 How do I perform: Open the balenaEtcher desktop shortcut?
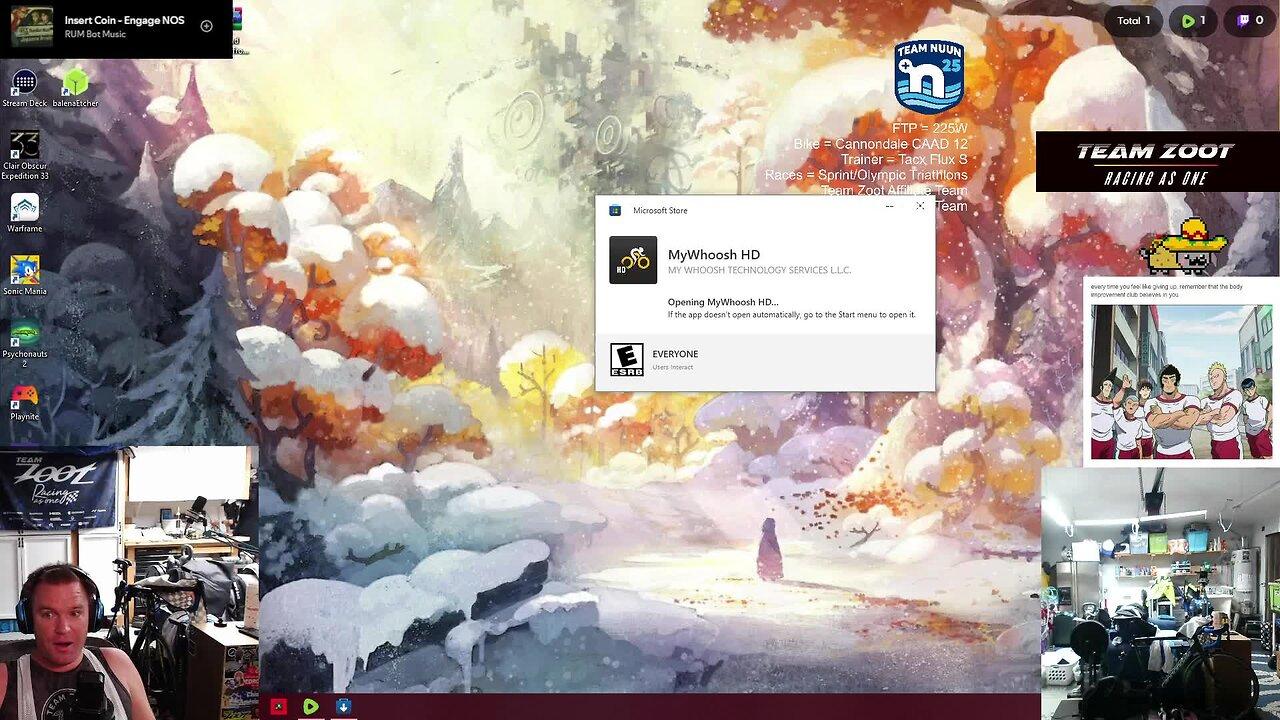pos(75,88)
